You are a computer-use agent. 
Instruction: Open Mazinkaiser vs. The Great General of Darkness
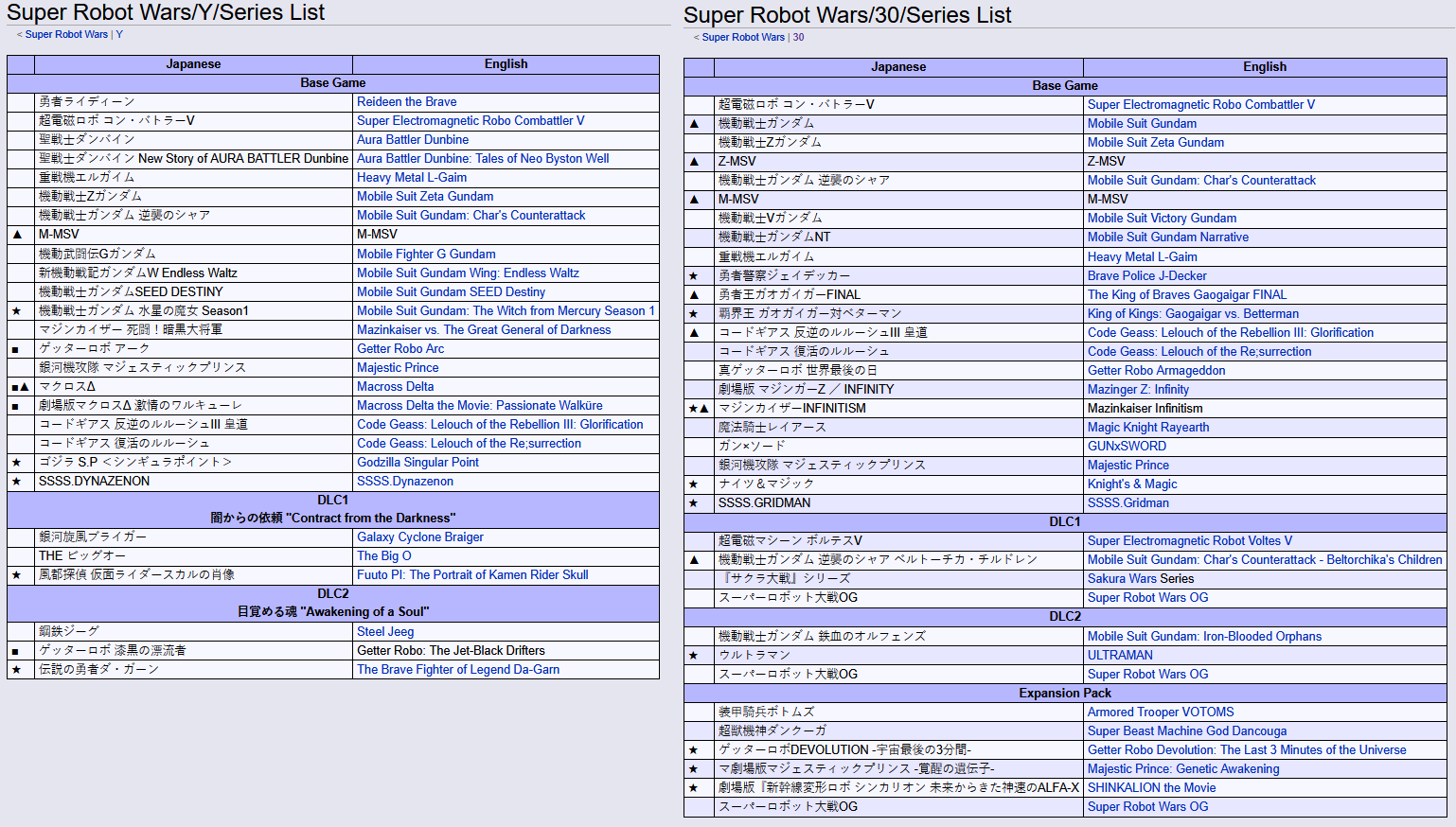[x=484, y=330]
